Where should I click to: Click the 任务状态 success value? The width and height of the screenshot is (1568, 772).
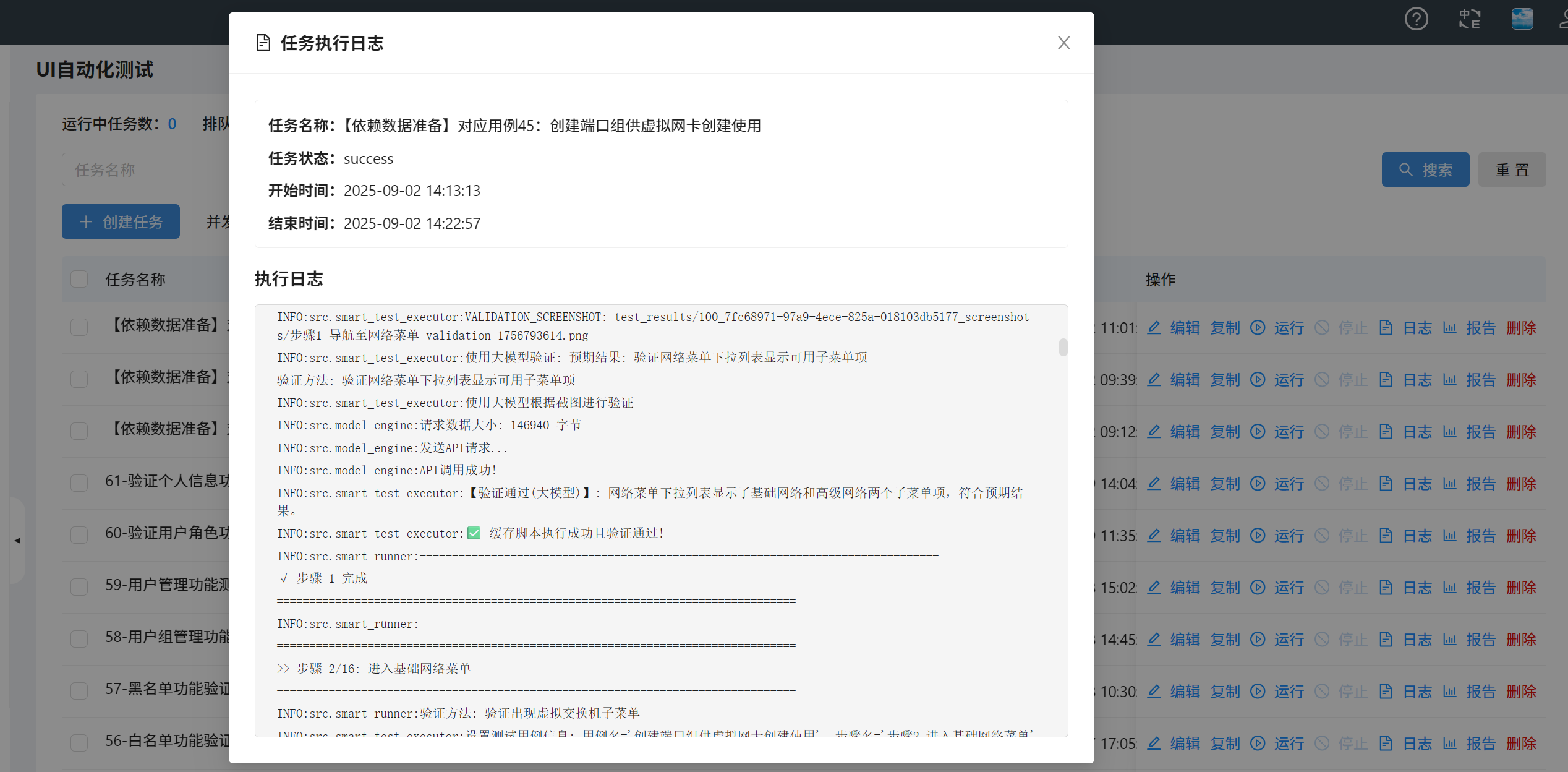click(x=369, y=159)
